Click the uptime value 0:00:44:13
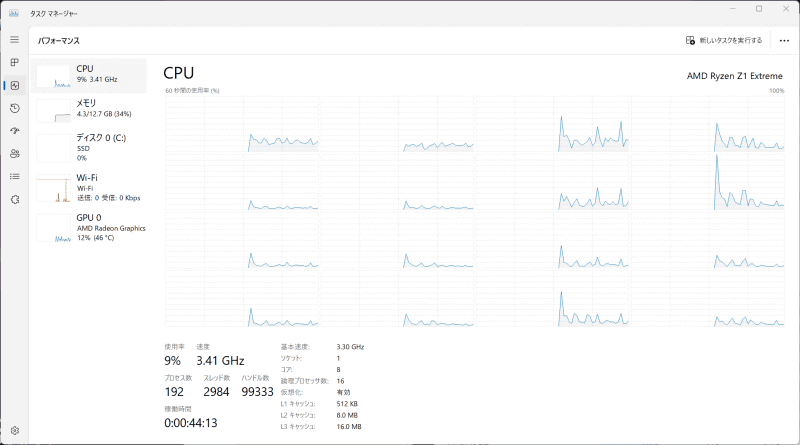The width and height of the screenshot is (800, 445). [x=191, y=423]
